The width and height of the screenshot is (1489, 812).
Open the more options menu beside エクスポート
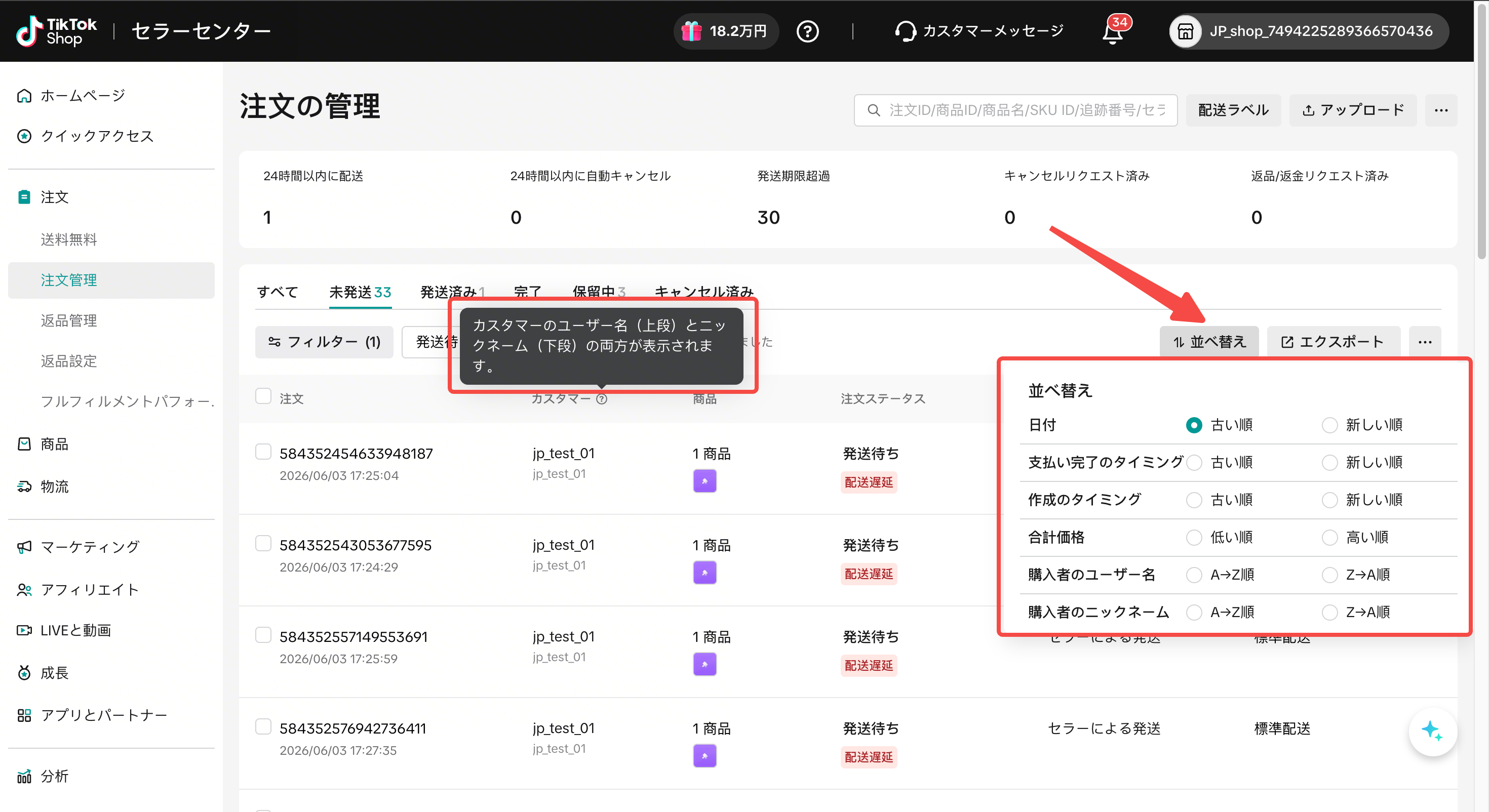(1425, 342)
